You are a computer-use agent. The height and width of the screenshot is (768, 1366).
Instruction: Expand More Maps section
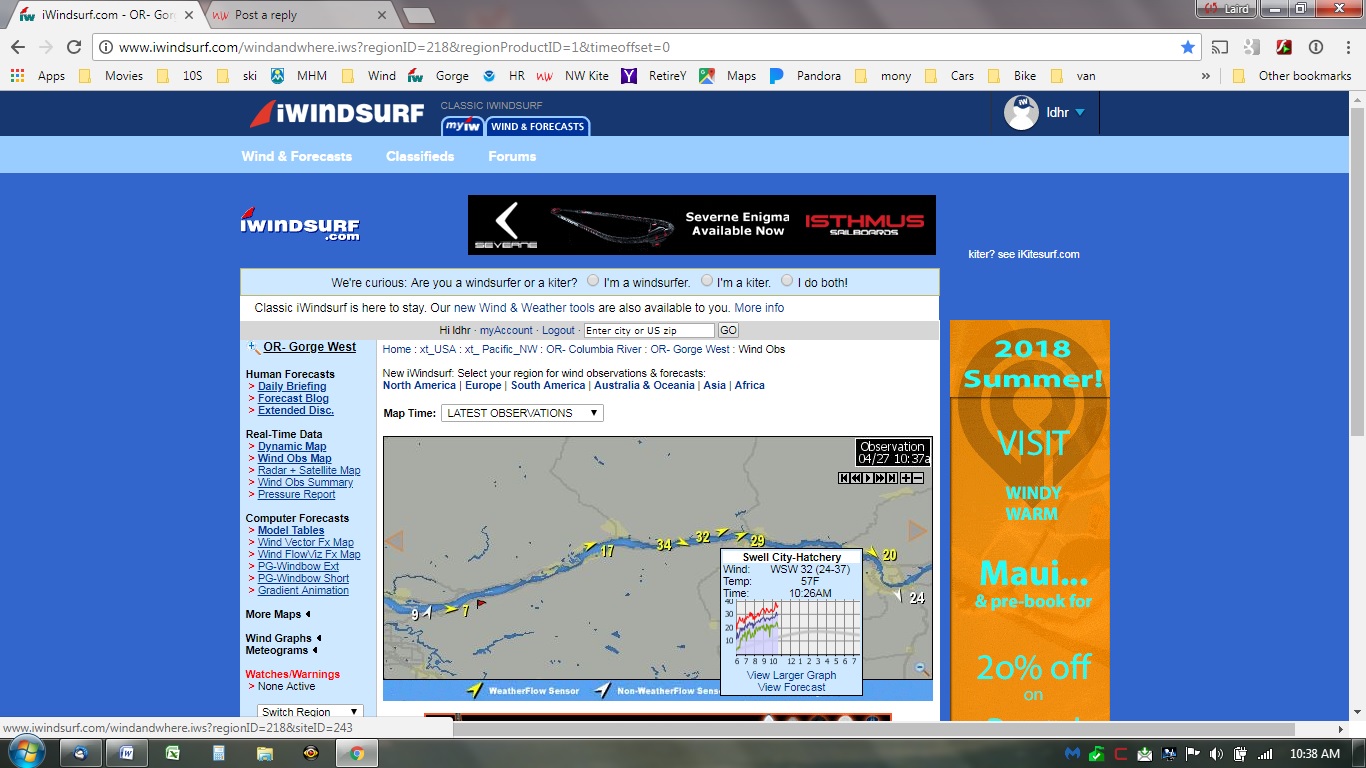pyautogui.click(x=308, y=614)
